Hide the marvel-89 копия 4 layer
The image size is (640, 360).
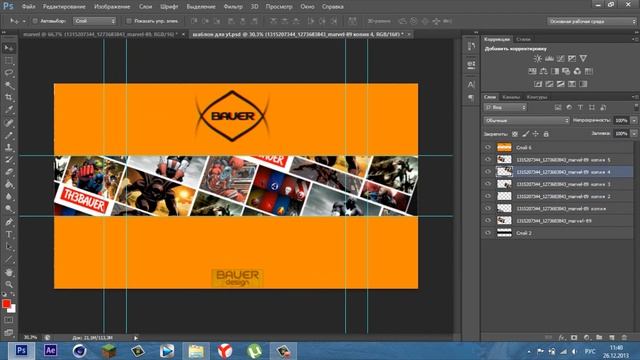(488, 172)
